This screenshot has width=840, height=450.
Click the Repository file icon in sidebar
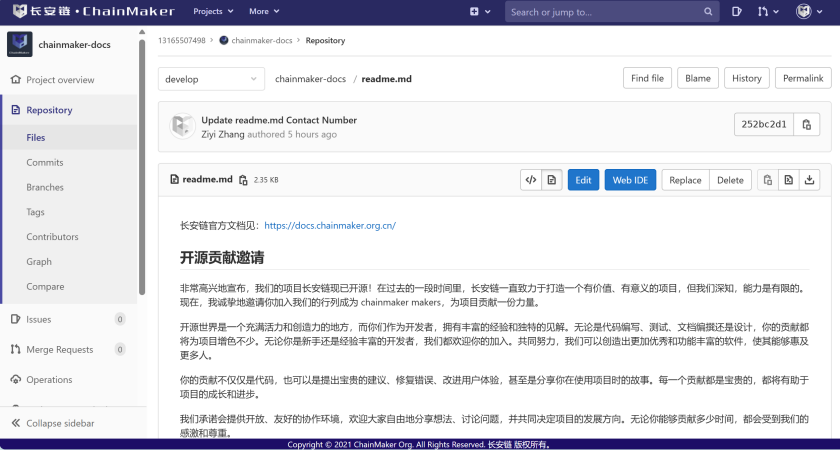(16, 110)
